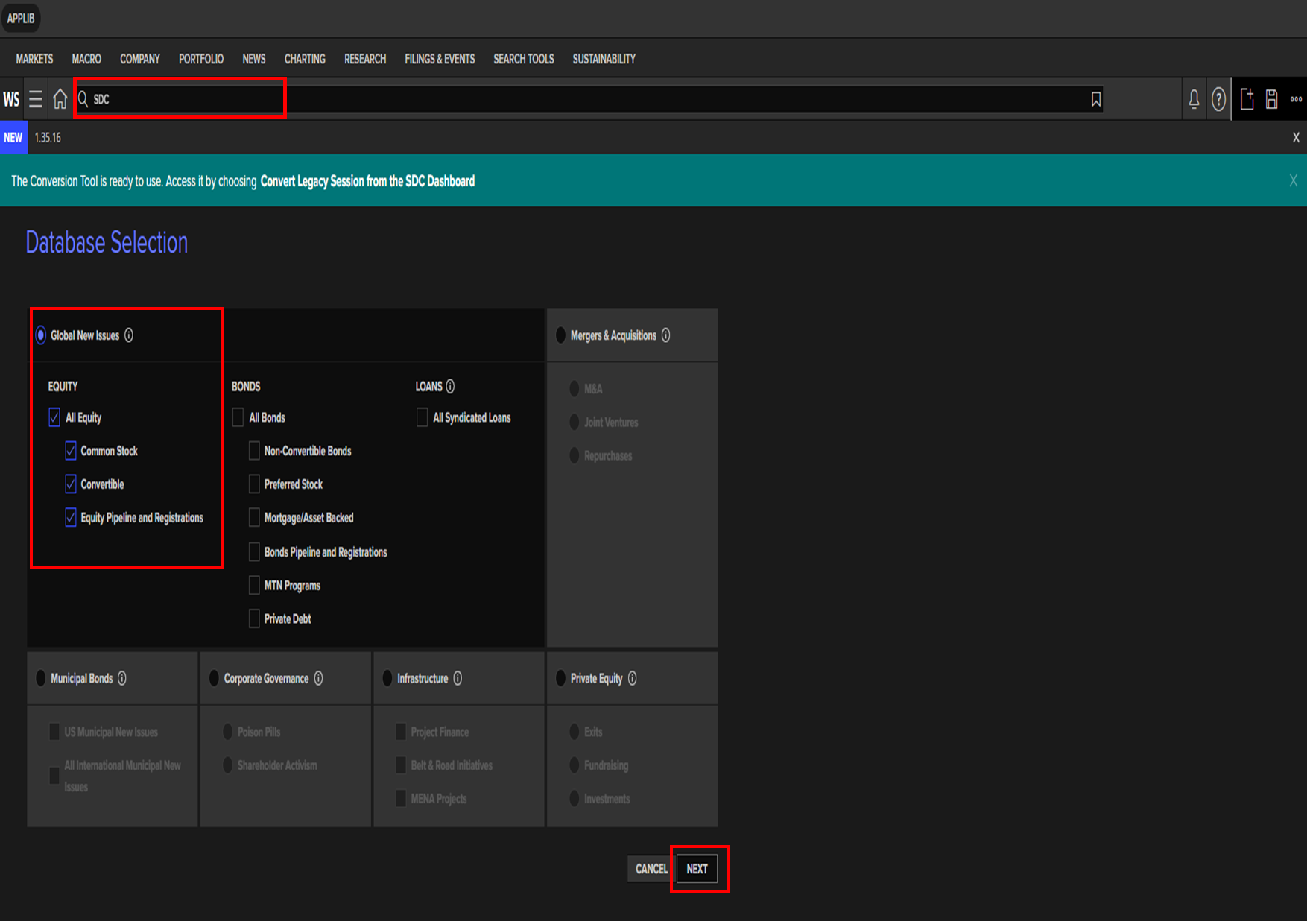Open the hamburger menu icon
1307x924 pixels.
[35, 99]
